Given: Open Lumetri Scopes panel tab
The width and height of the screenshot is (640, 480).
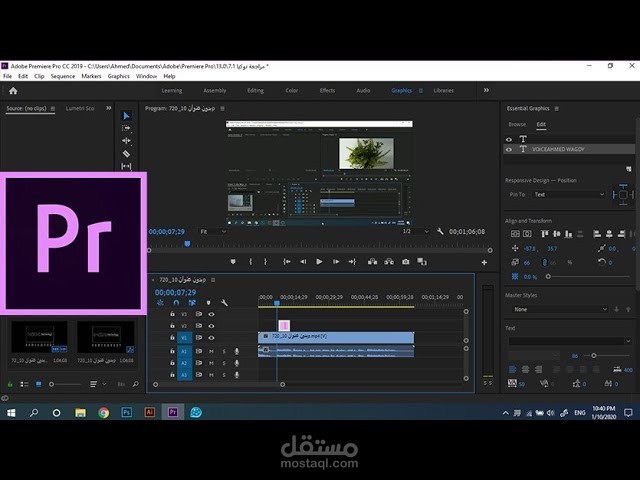Looking at the screenshot, I should tap(80, 109).
